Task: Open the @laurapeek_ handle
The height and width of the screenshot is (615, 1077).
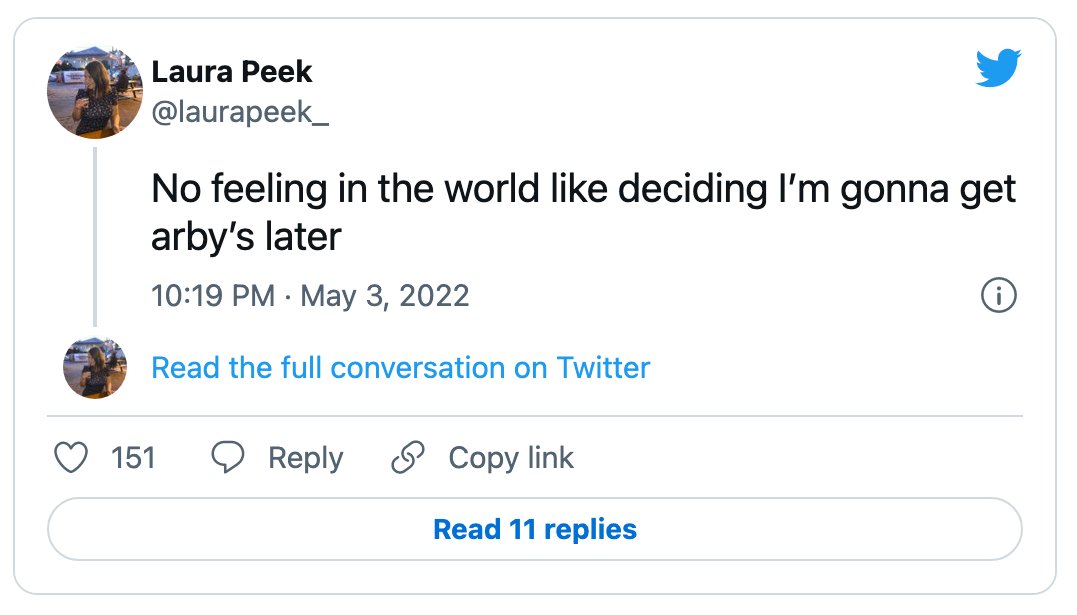Action: click(240, 112)
